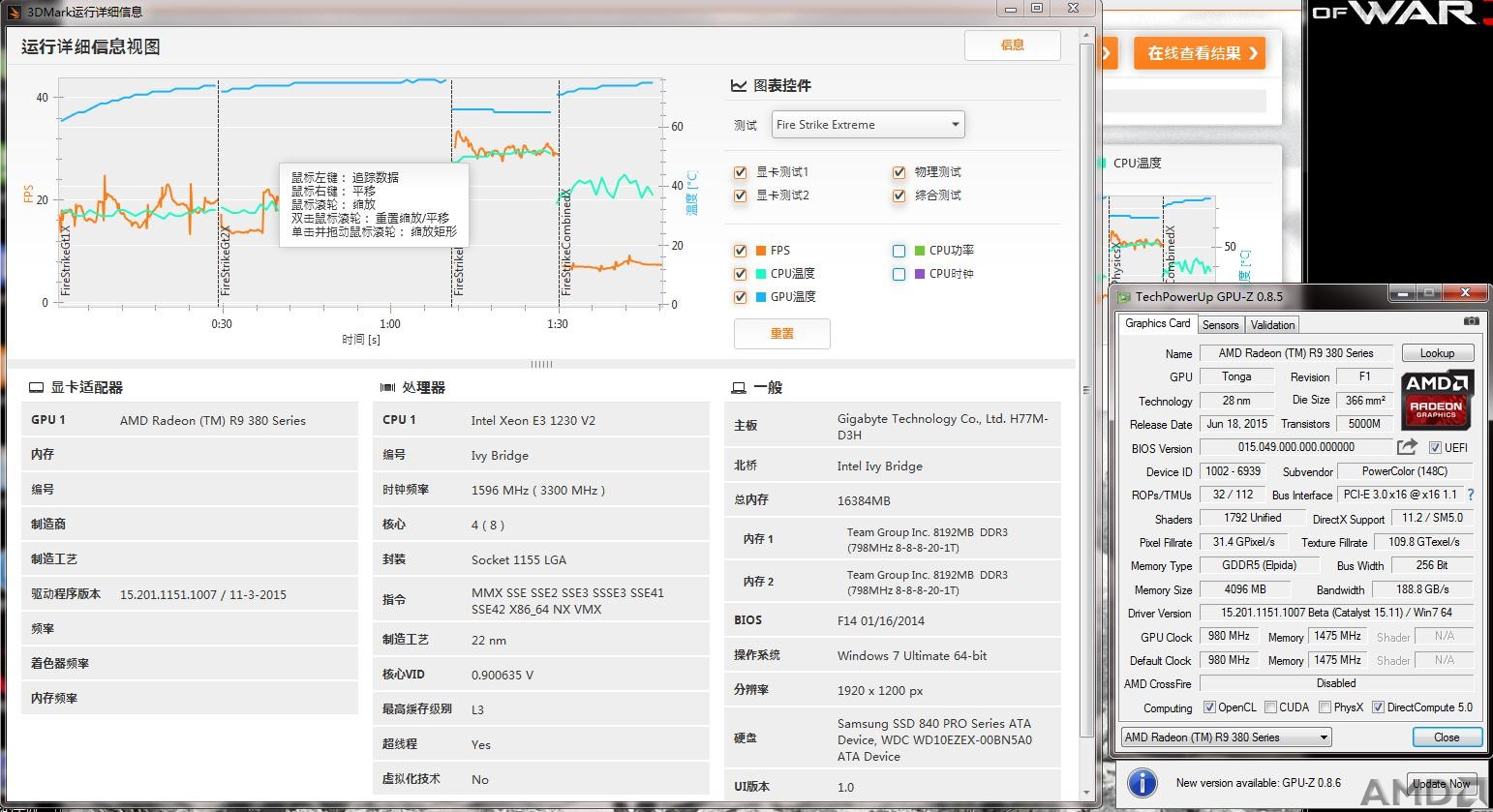This screenshot has height=812, width=1493.
Task: Click the 'PowerColor (148C)' subvendor field
Action: [1405, 471]
